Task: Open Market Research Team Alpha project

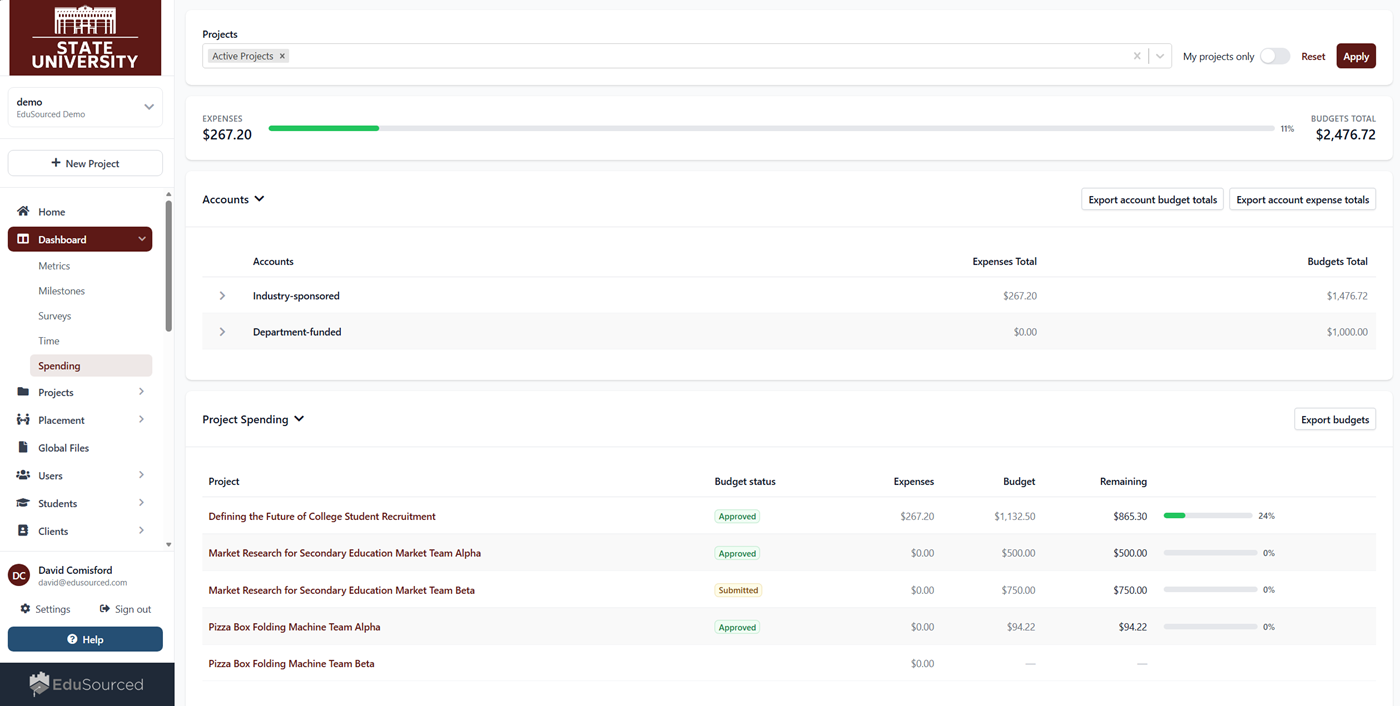Action: click(x=345, y=553)
